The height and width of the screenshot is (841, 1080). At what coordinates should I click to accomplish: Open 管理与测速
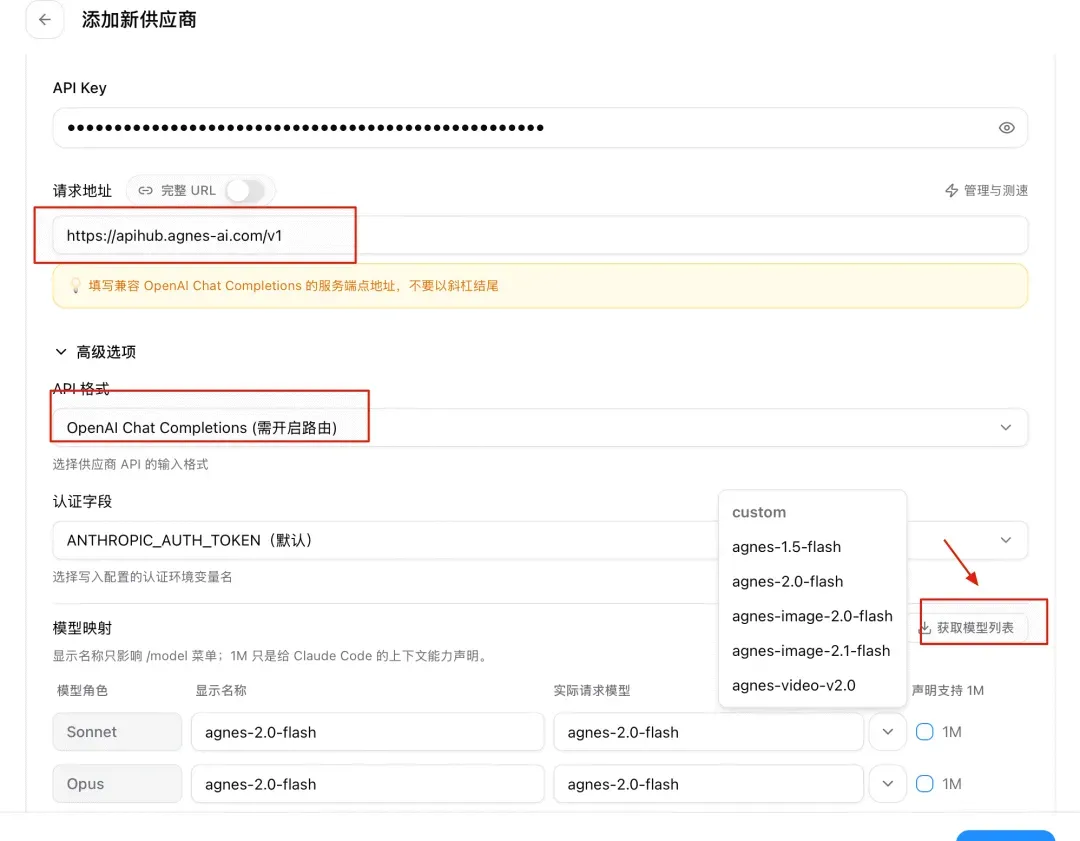[986, 191]
